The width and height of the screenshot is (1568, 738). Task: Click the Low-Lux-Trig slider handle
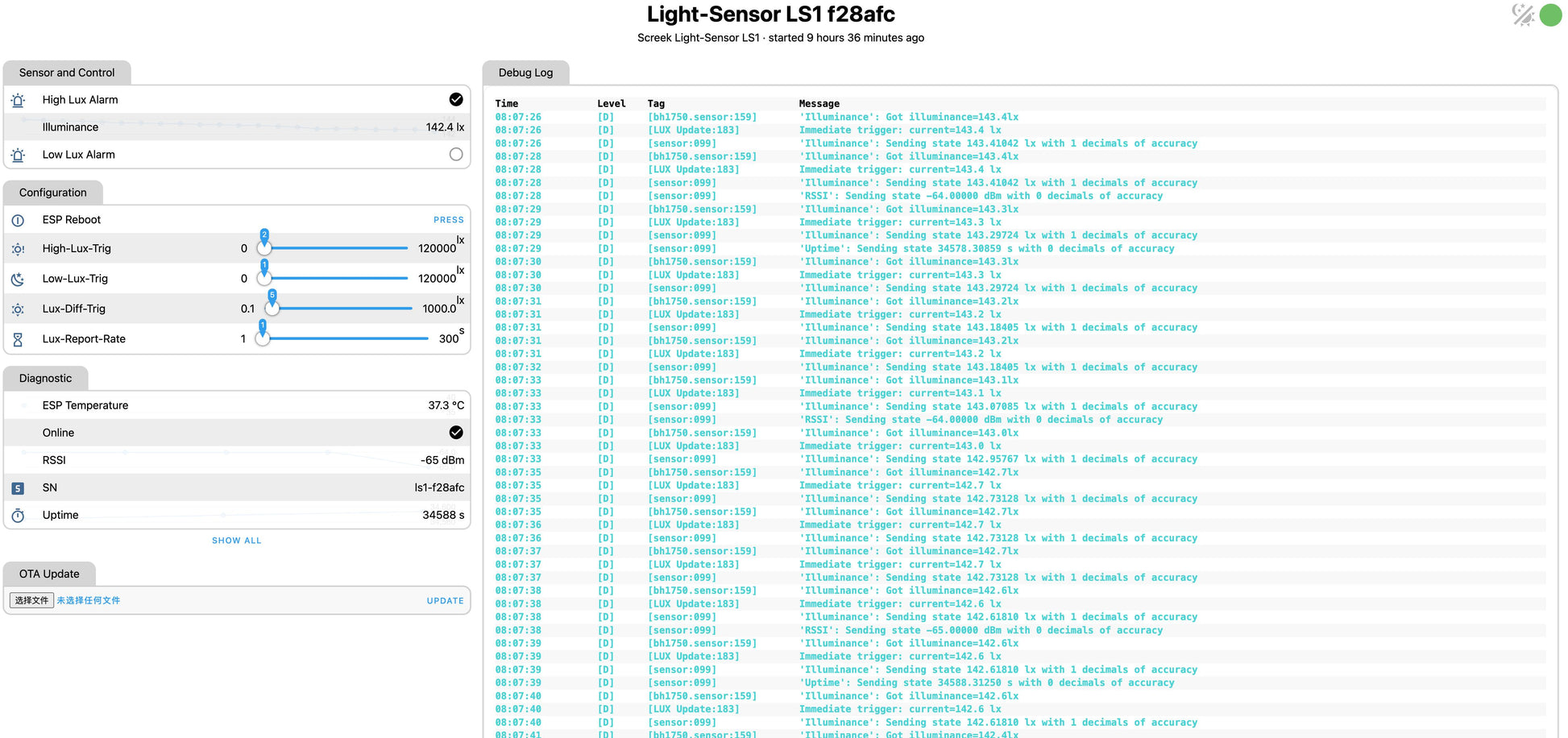coord(264,278)
